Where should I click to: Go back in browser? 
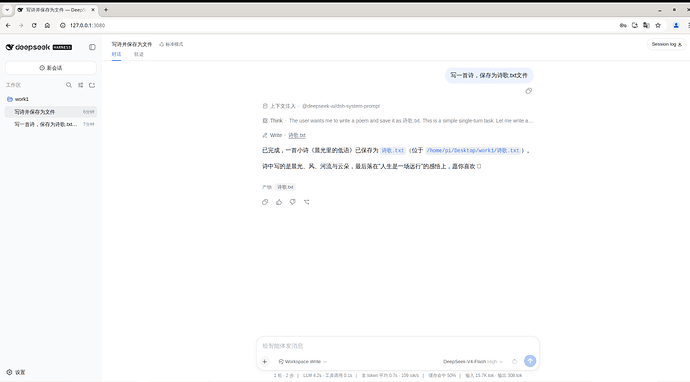click(8, 26)
